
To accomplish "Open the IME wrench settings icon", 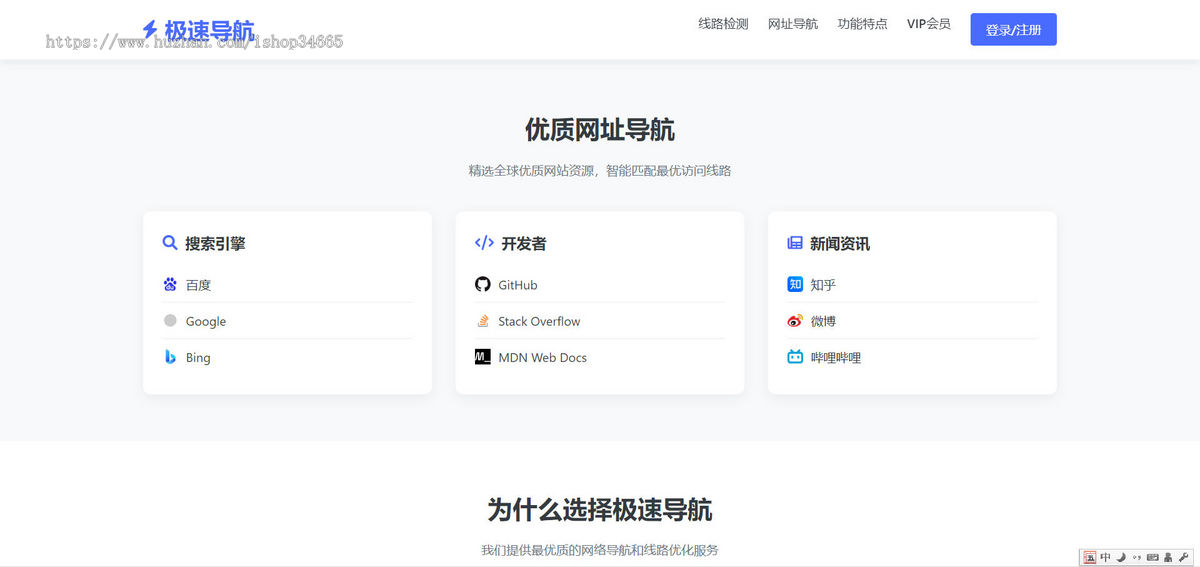I will (1184, 557).
